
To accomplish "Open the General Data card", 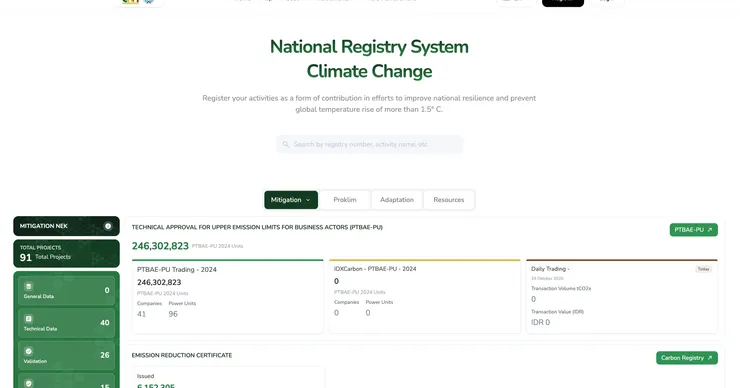I will [x=67, y=290].
